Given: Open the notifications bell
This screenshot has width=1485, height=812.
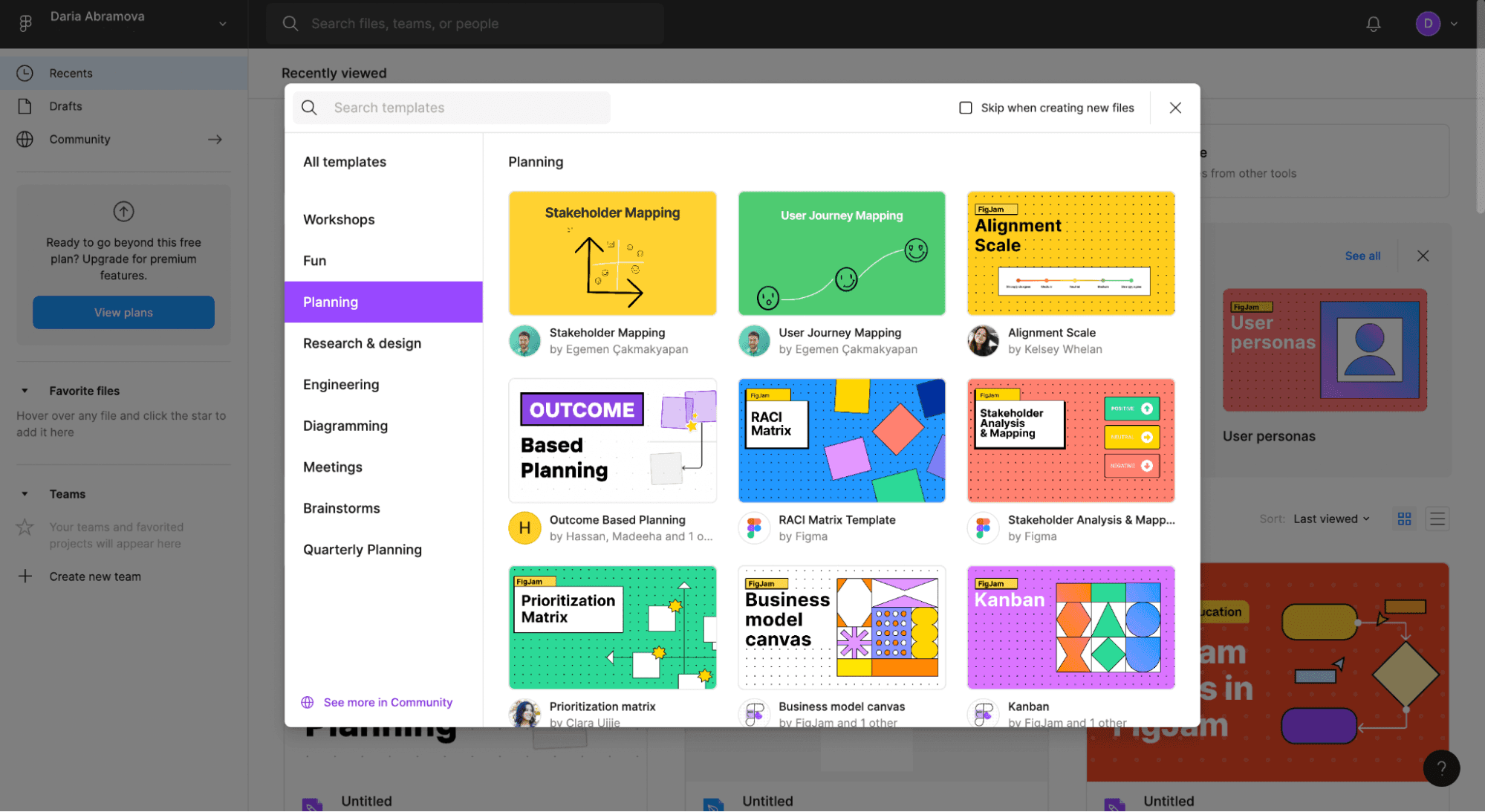Looking at the screenshot, I should [1373, 24].
